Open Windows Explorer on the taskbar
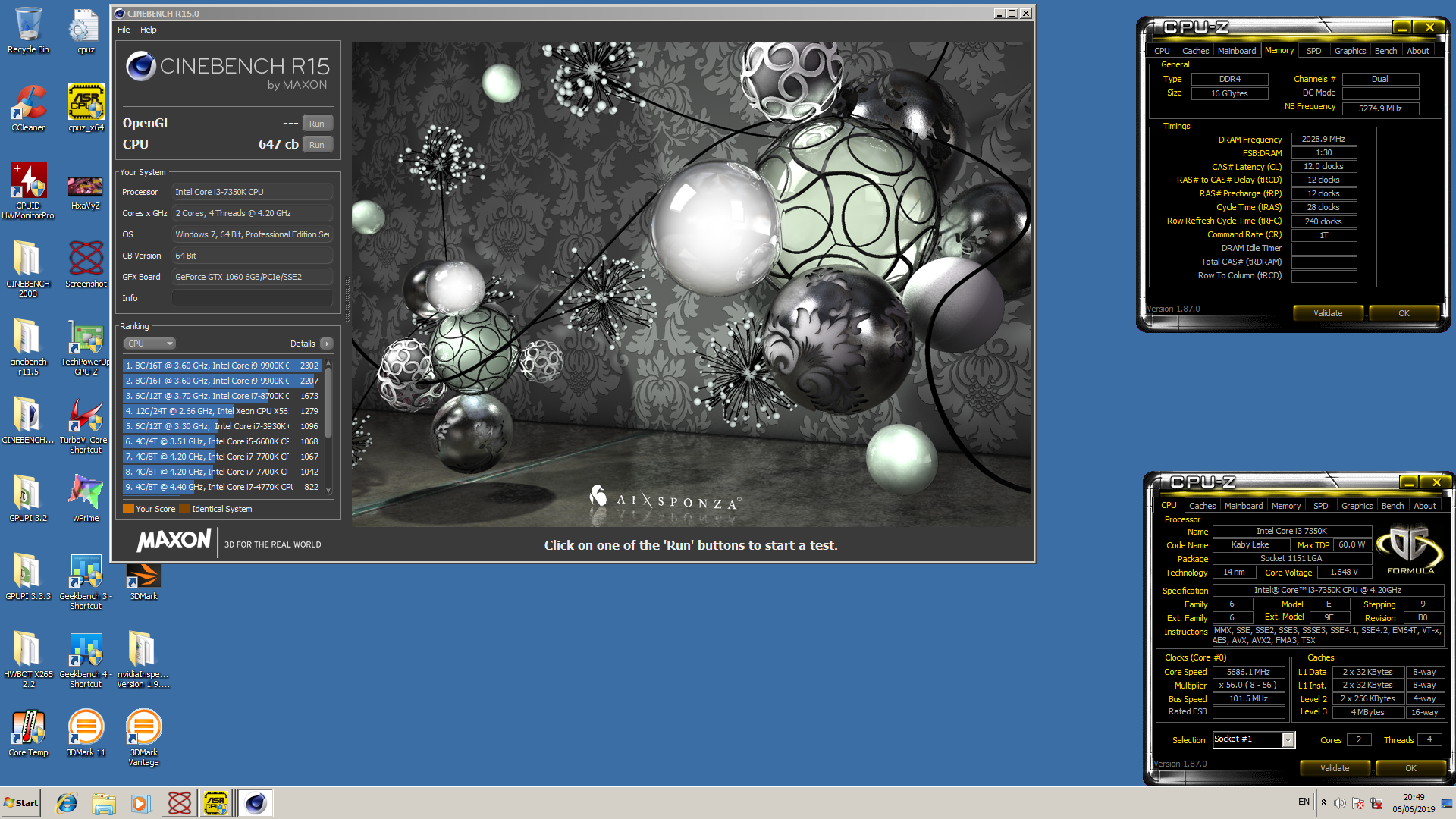 pyautogui.click(x=104, y=803)
